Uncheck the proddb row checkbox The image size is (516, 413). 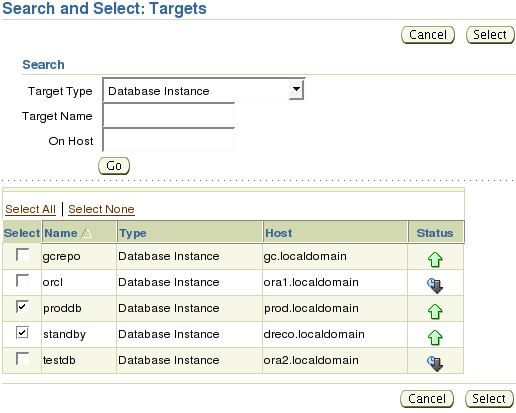pyautogui.click(x=22, y=307)
